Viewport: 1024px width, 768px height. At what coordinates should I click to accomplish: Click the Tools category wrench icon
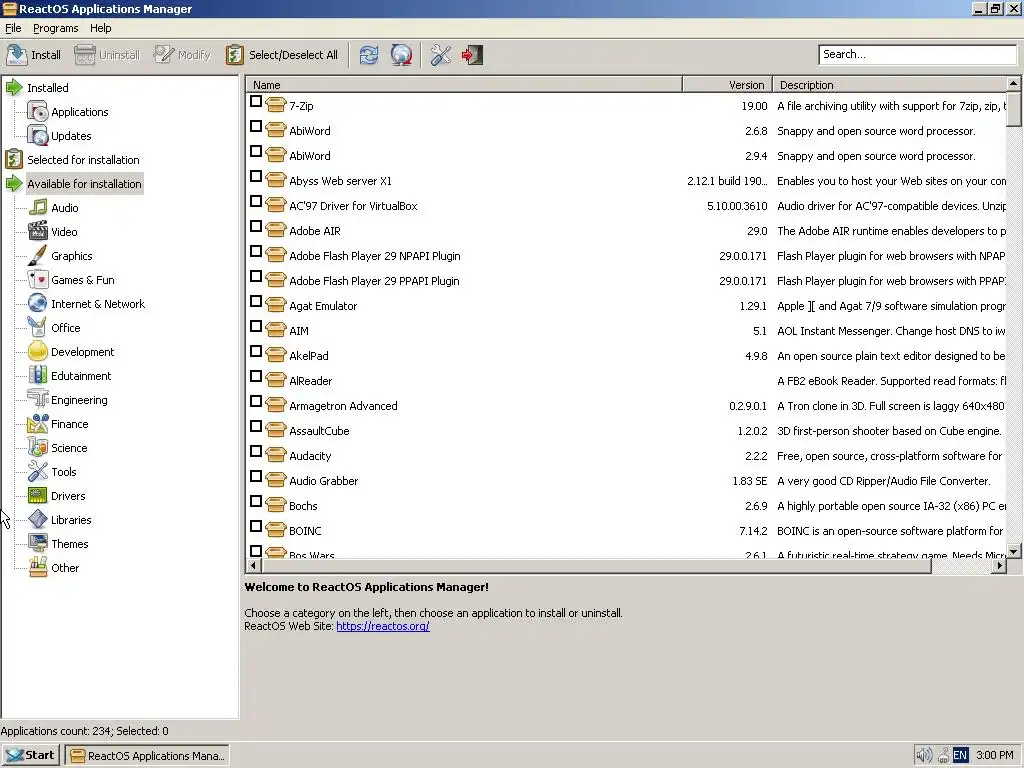click(x=38, y=472)
